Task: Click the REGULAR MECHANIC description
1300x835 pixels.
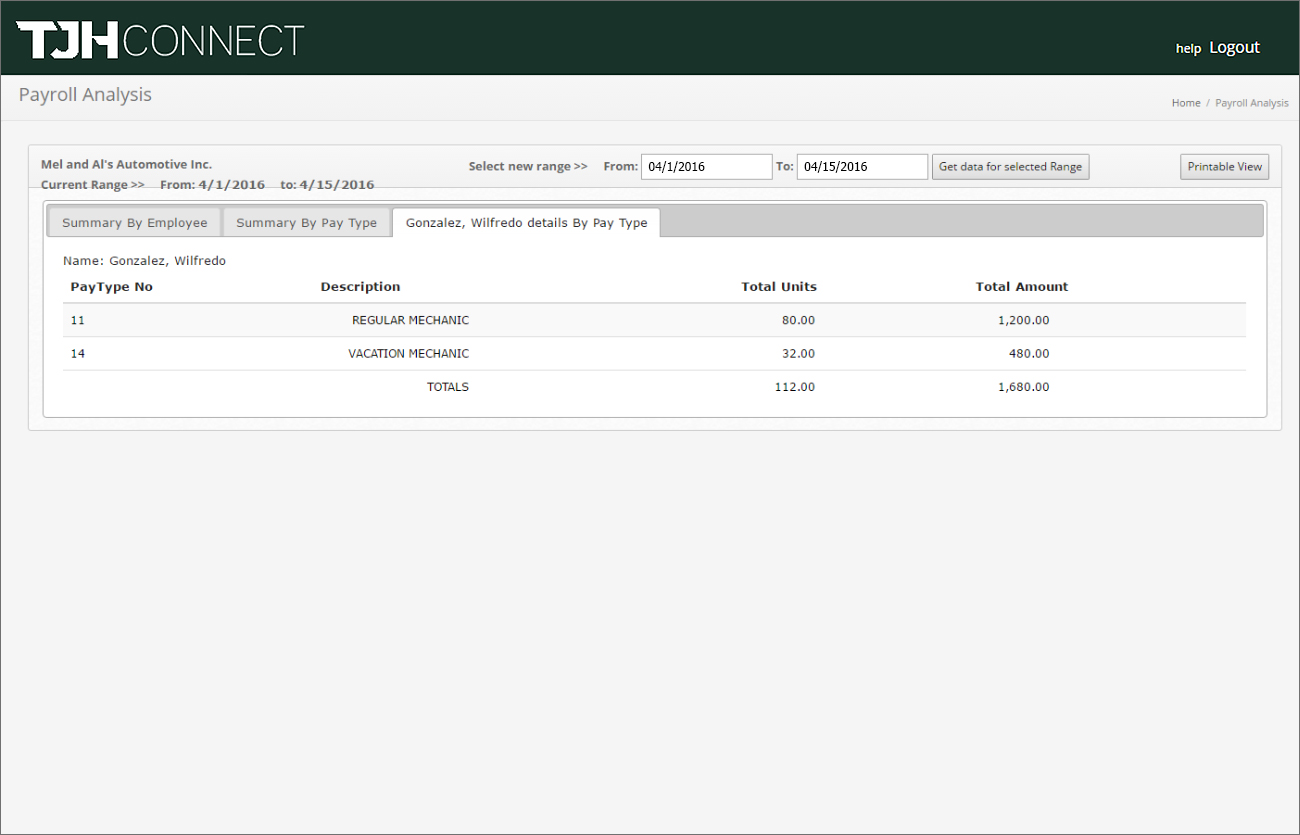Action: (410, 320)
